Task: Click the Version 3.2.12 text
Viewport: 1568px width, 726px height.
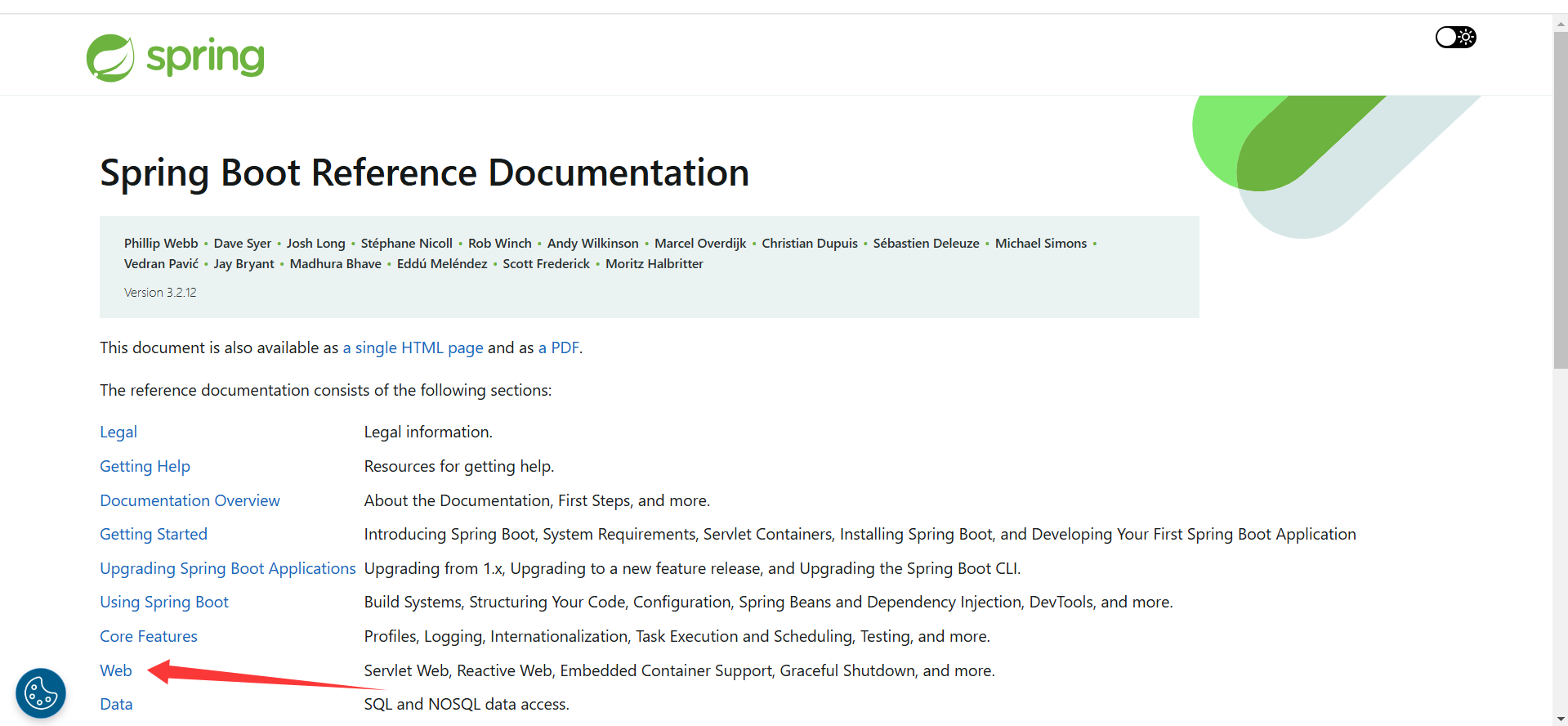Action: click(x=160, y=292)
